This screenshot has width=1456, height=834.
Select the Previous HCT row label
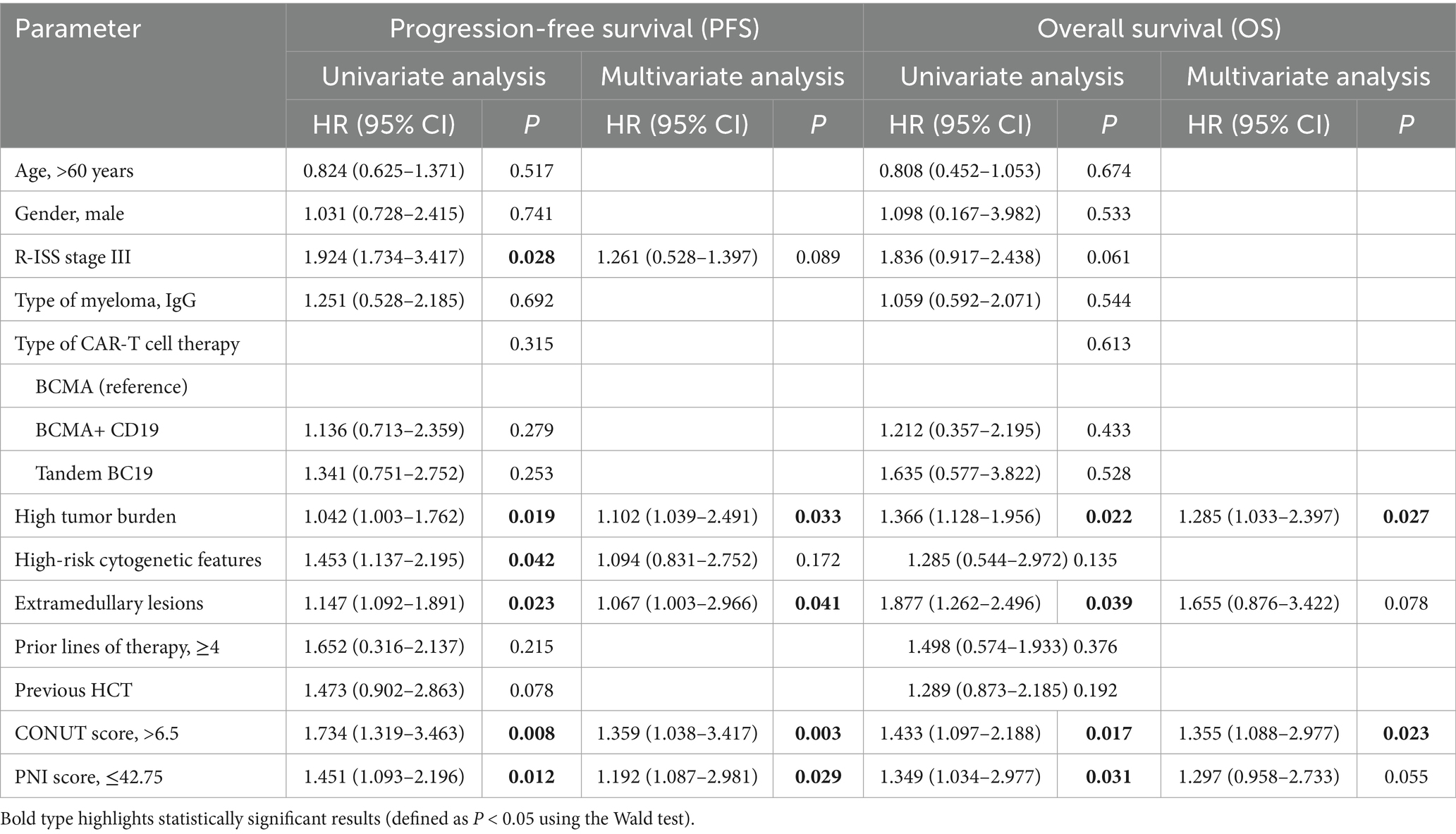[73, 689]
